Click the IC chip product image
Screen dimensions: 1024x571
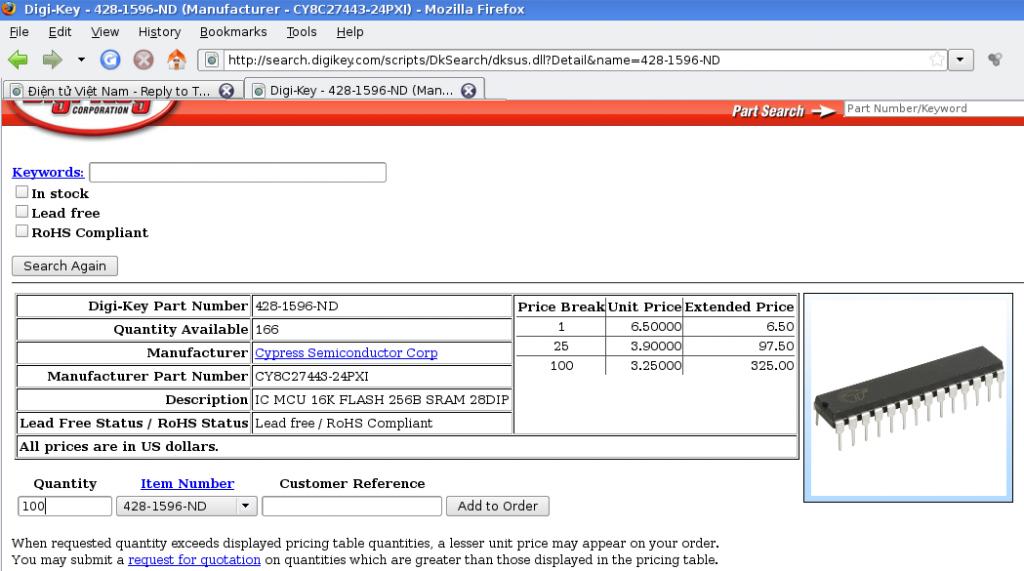(x=908, y=398)
